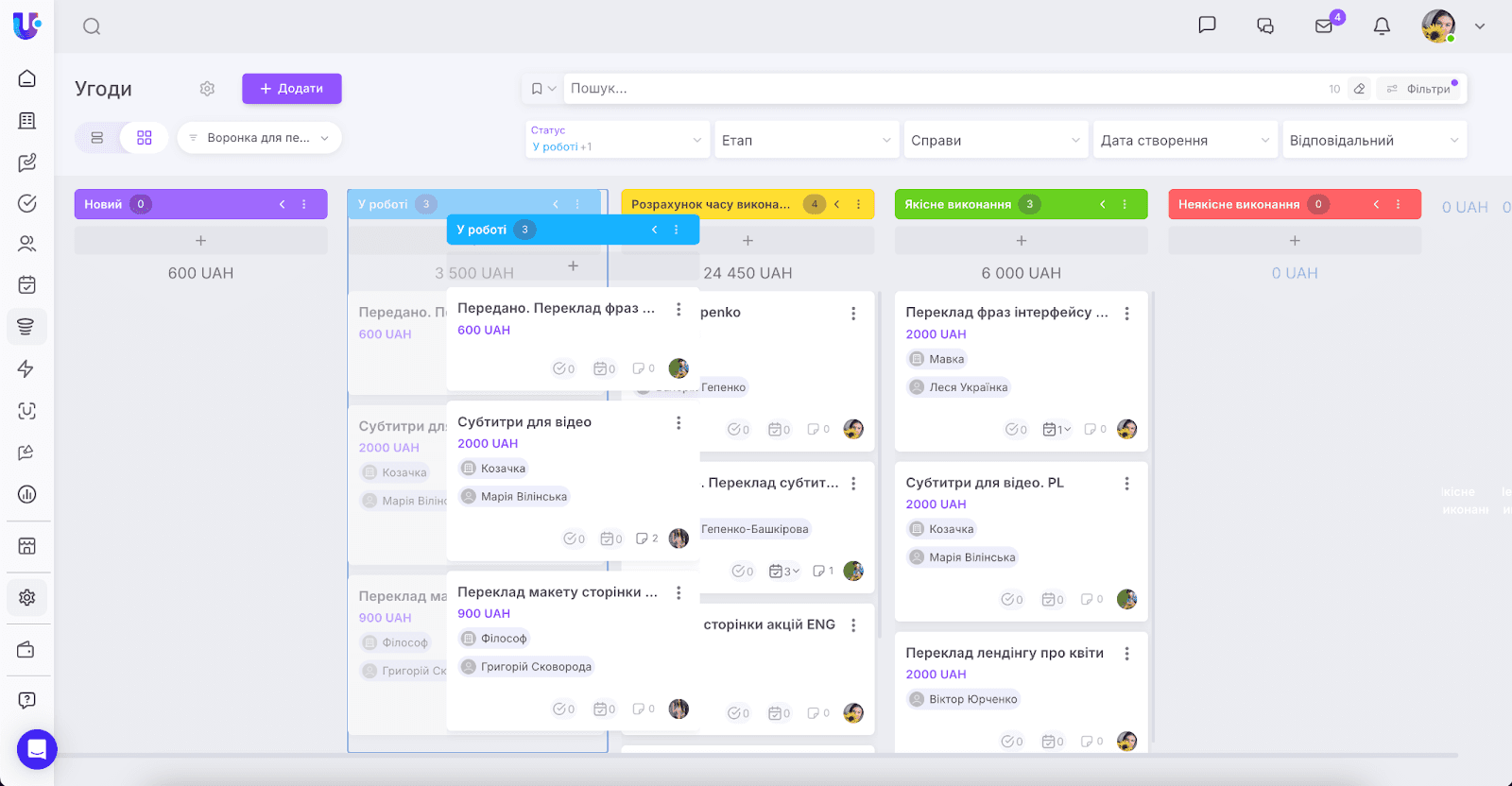Screen dimensions: 1512x786
Task: Click the search magnifier icon
Action: 92,26
